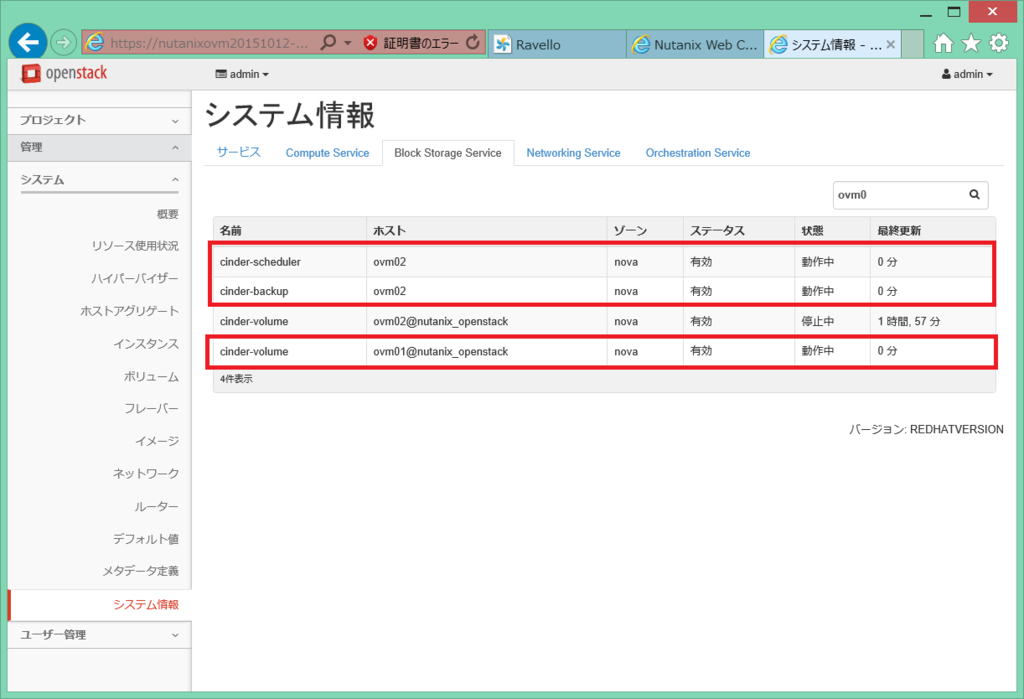The width and height of the screenshot is (1024, 699).
Task: Select the Block Storage Service tab
Action: (x=448, y=153)
